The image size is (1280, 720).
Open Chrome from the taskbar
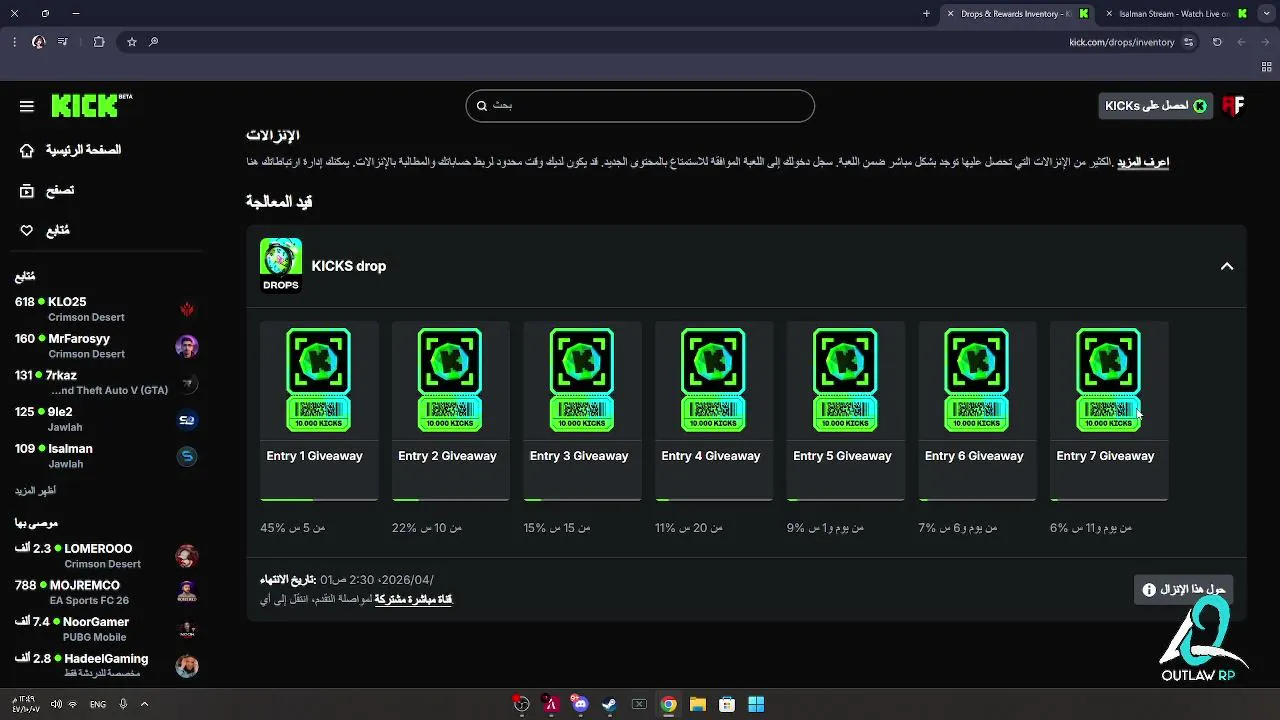pos(668,704)
